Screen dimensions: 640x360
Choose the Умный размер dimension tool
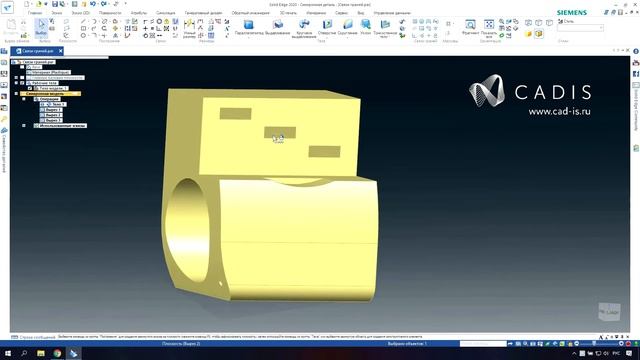click(x=189, y=28)
